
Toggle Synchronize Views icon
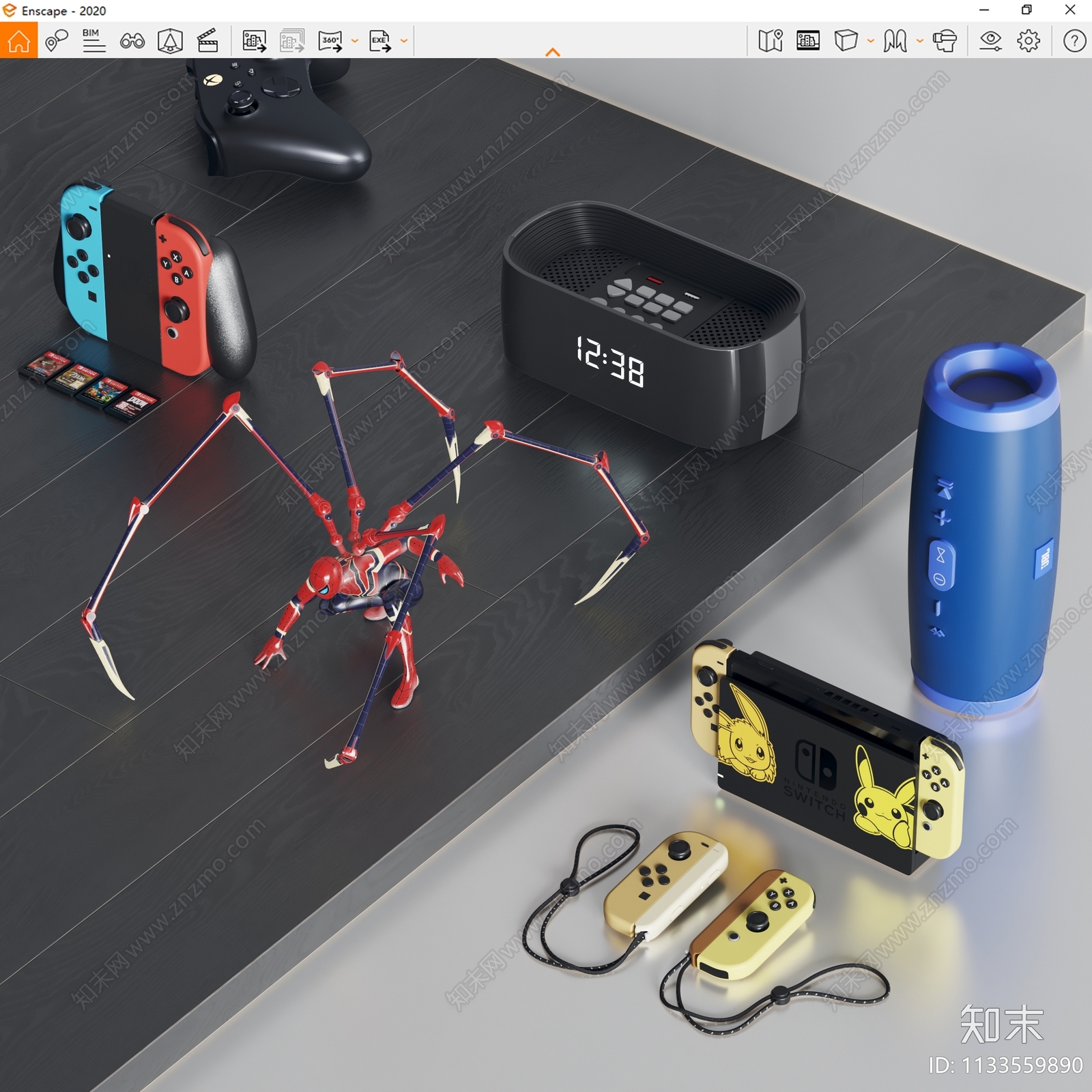pos(170,41)
